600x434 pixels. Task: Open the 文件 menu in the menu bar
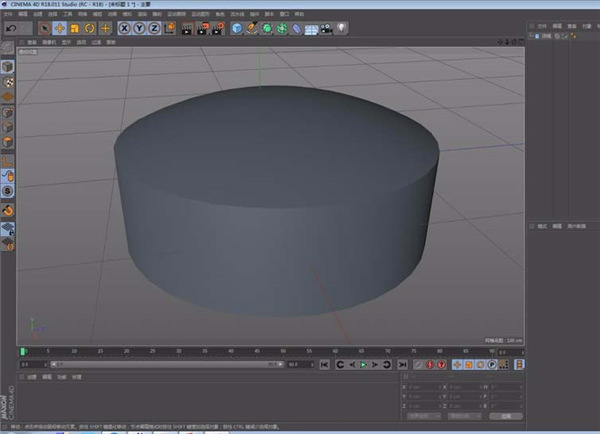click(x=7, y=14)
